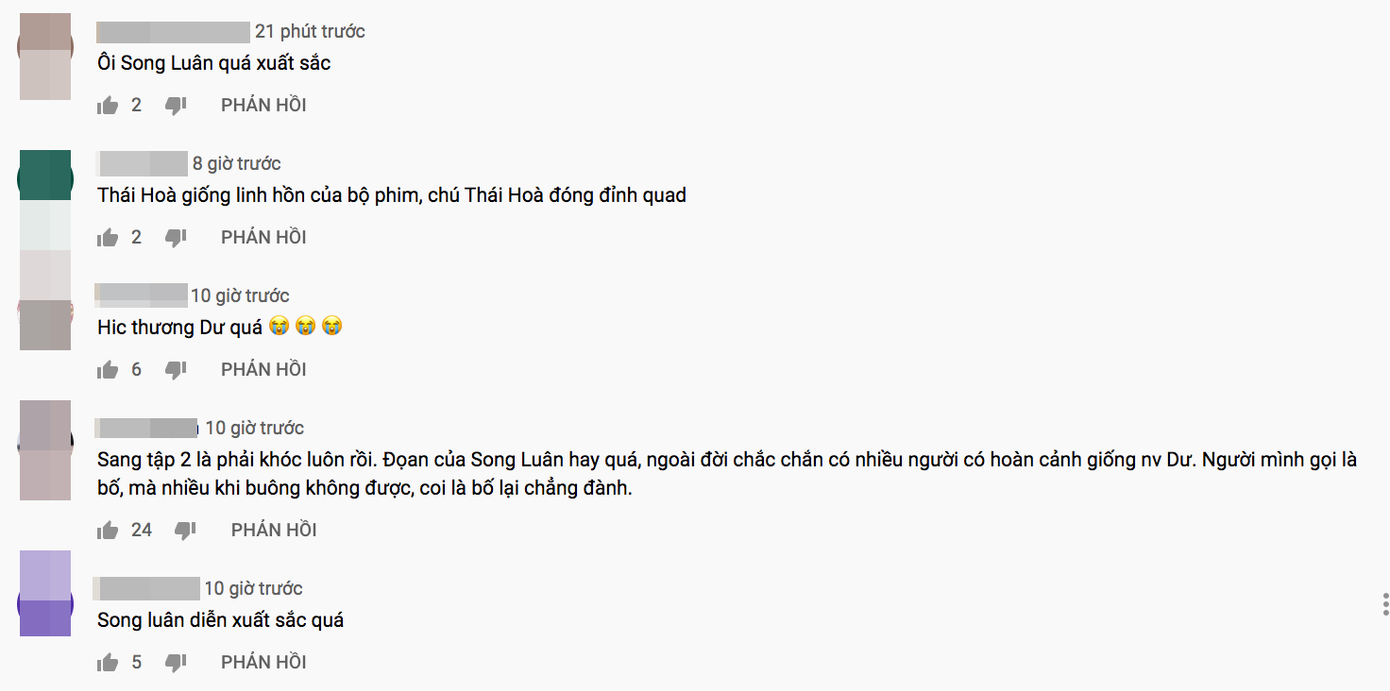This screenshot has height=691, width=1390.
Task: Dislike the "Sang tập 2" comment
Action: (x=186, y=530)
